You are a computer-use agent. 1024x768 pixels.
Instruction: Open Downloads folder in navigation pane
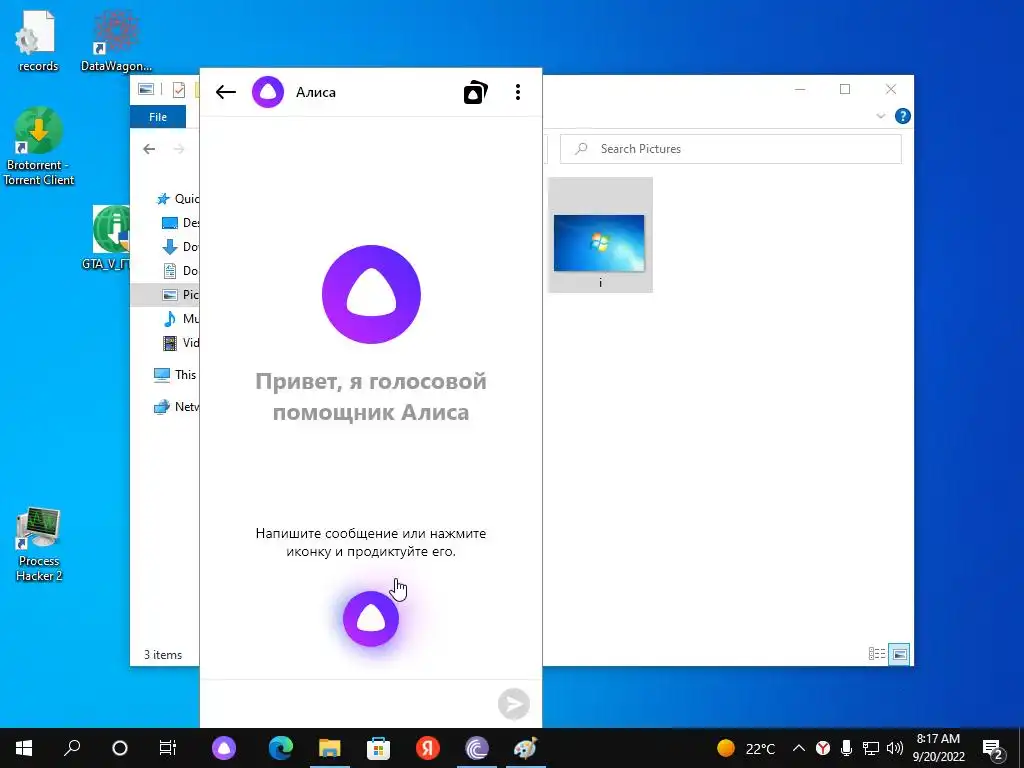tap(180, 247)
